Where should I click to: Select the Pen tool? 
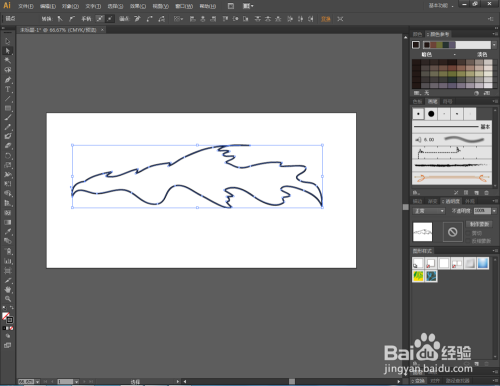[8, 80]
